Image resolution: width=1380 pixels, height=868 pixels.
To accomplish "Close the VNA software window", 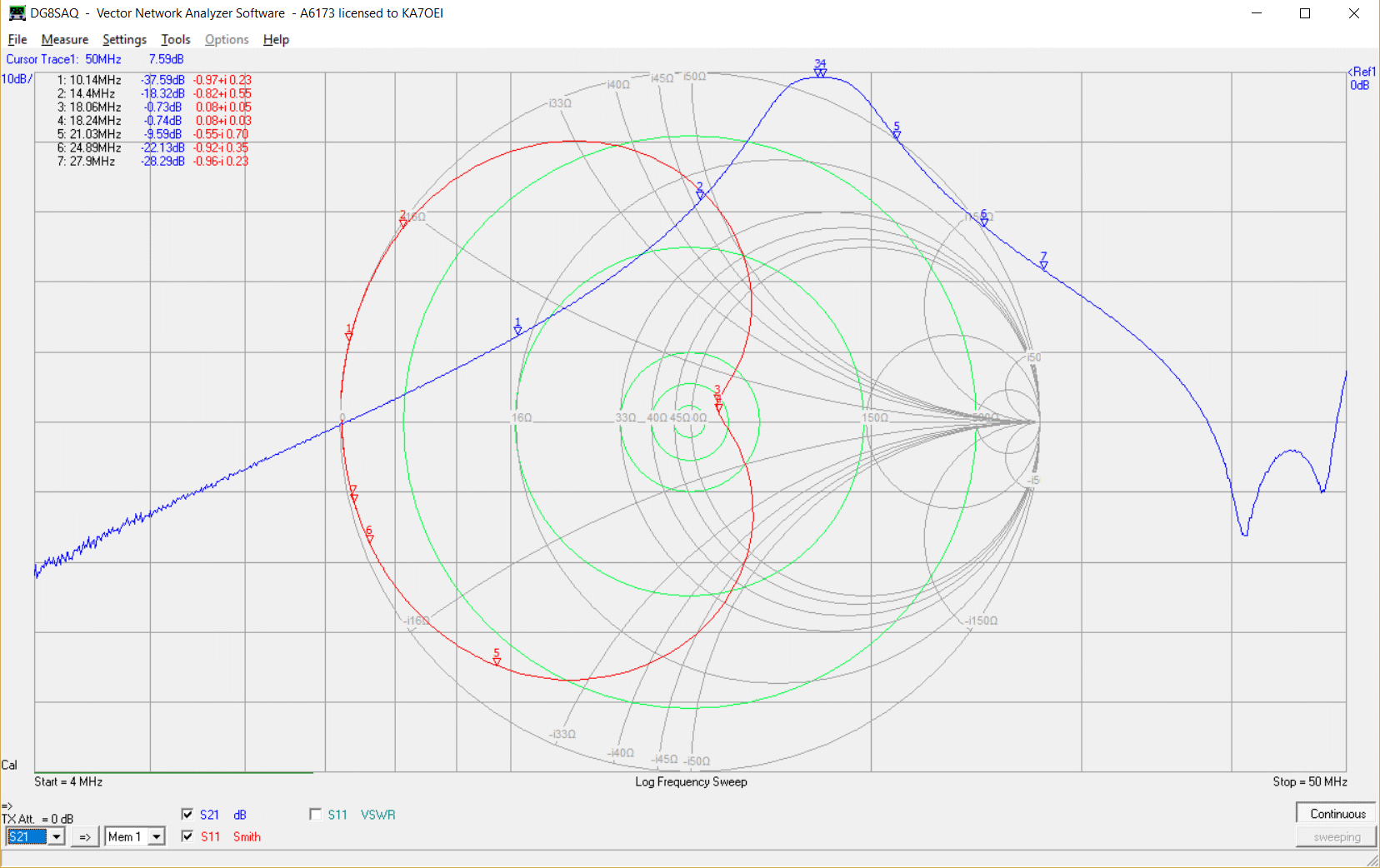I will click(x=1354, y=12).
